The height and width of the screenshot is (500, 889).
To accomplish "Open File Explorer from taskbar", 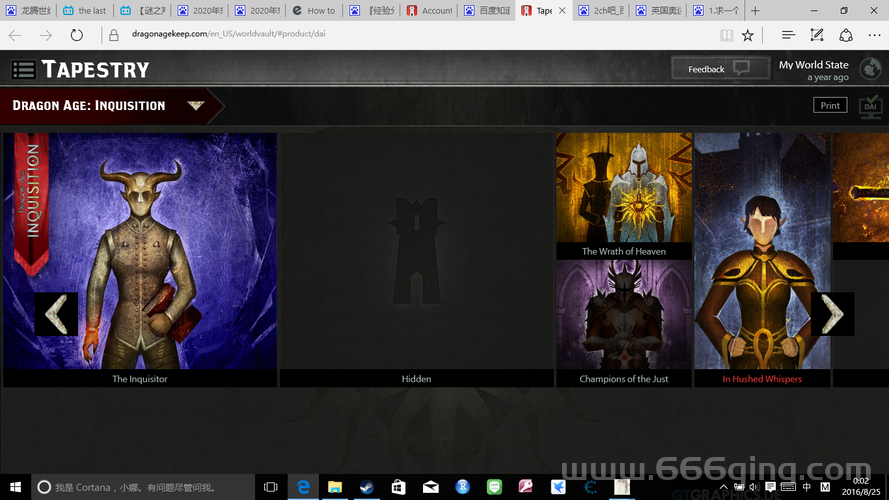I will [x=335, y=487].
